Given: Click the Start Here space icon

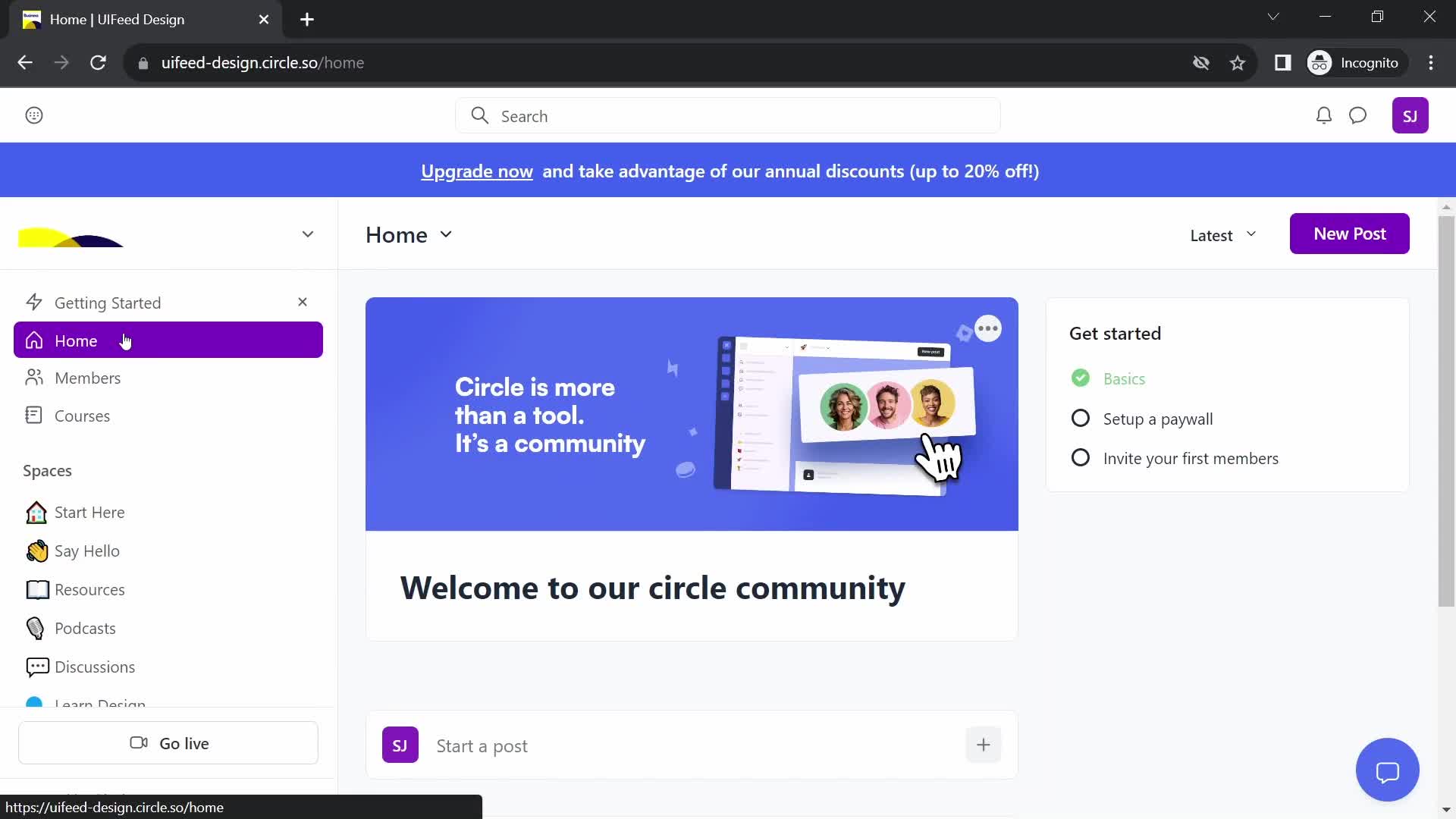Looking at the screenshot, I should [x=35, y=512].
